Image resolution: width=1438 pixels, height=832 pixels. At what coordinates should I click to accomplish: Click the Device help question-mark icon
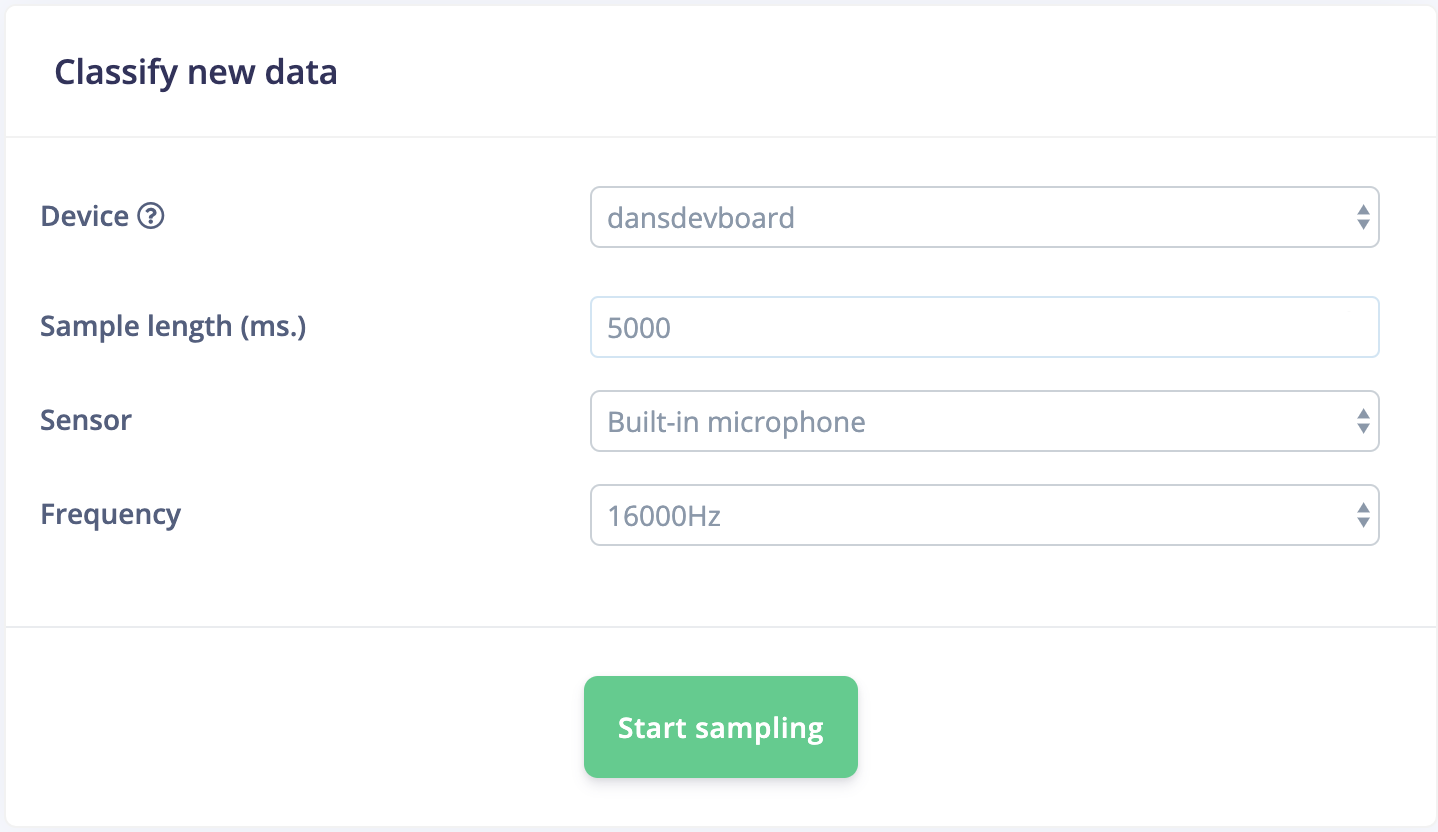click(x=150, y=216)
